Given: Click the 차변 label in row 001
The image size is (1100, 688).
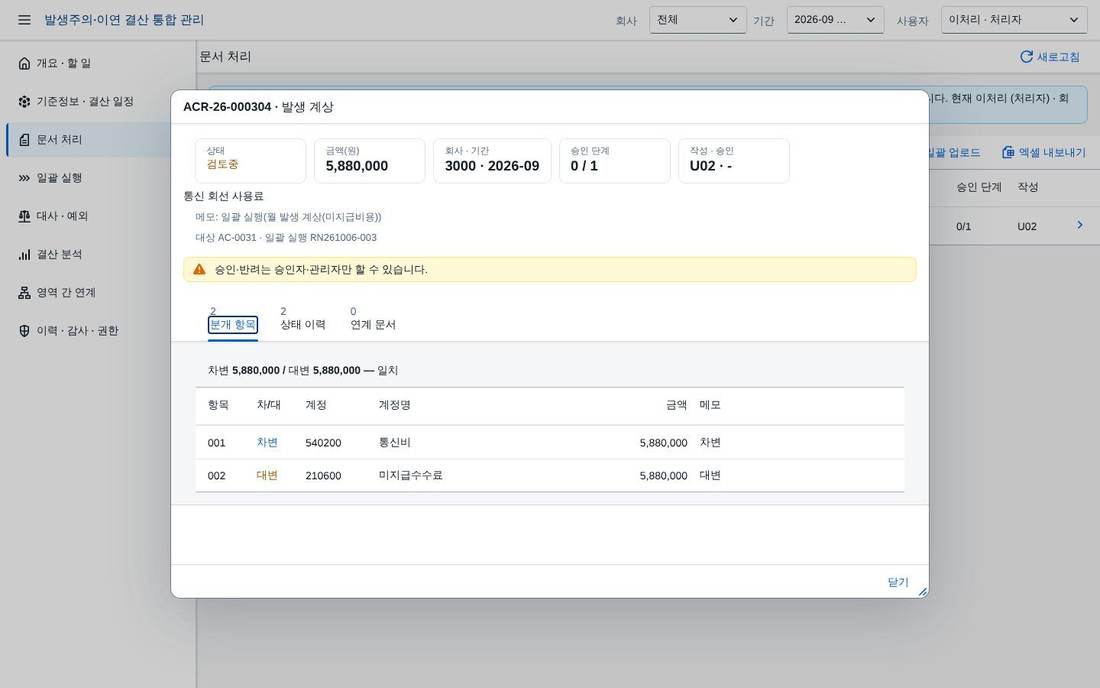Looking at the screenshot, I should [x=267, y=443].
